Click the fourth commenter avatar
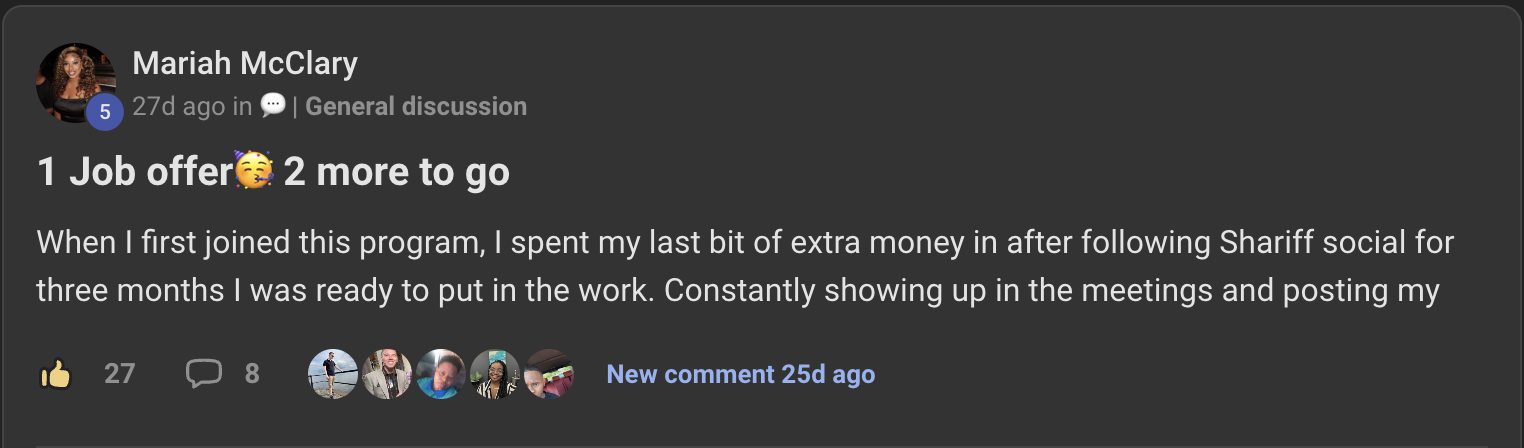 tap(494, 375)
